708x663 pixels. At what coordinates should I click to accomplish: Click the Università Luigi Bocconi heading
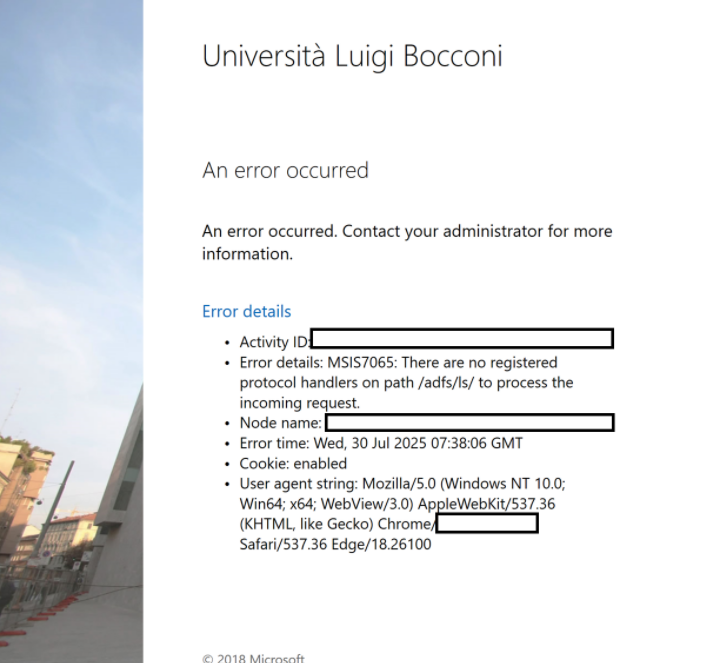point(352,56)
